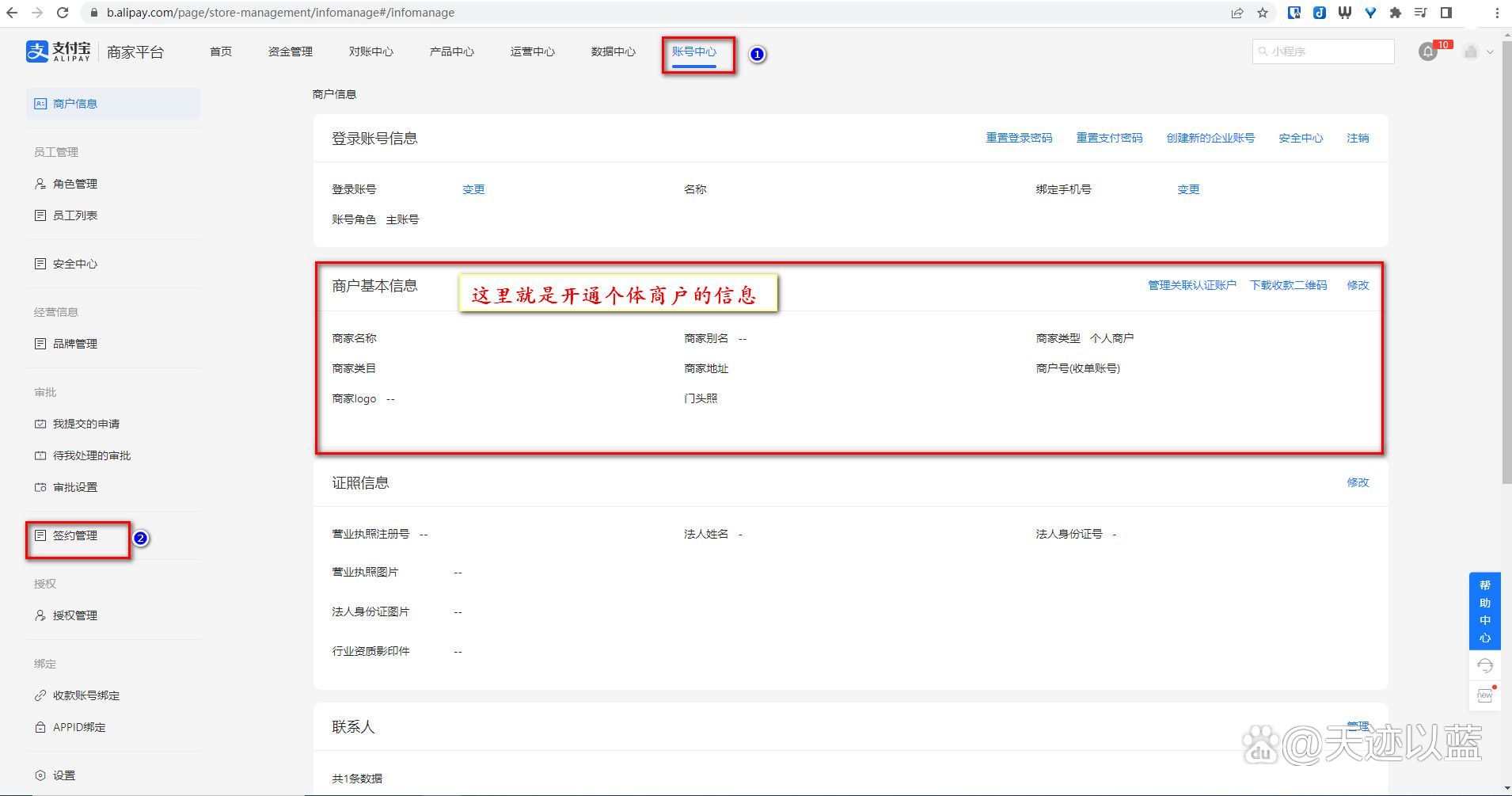Open the browser extensions puzzle icon
Viewport: 1512px width, 796px height.
pyautogui.click(x=1396, y=13)
